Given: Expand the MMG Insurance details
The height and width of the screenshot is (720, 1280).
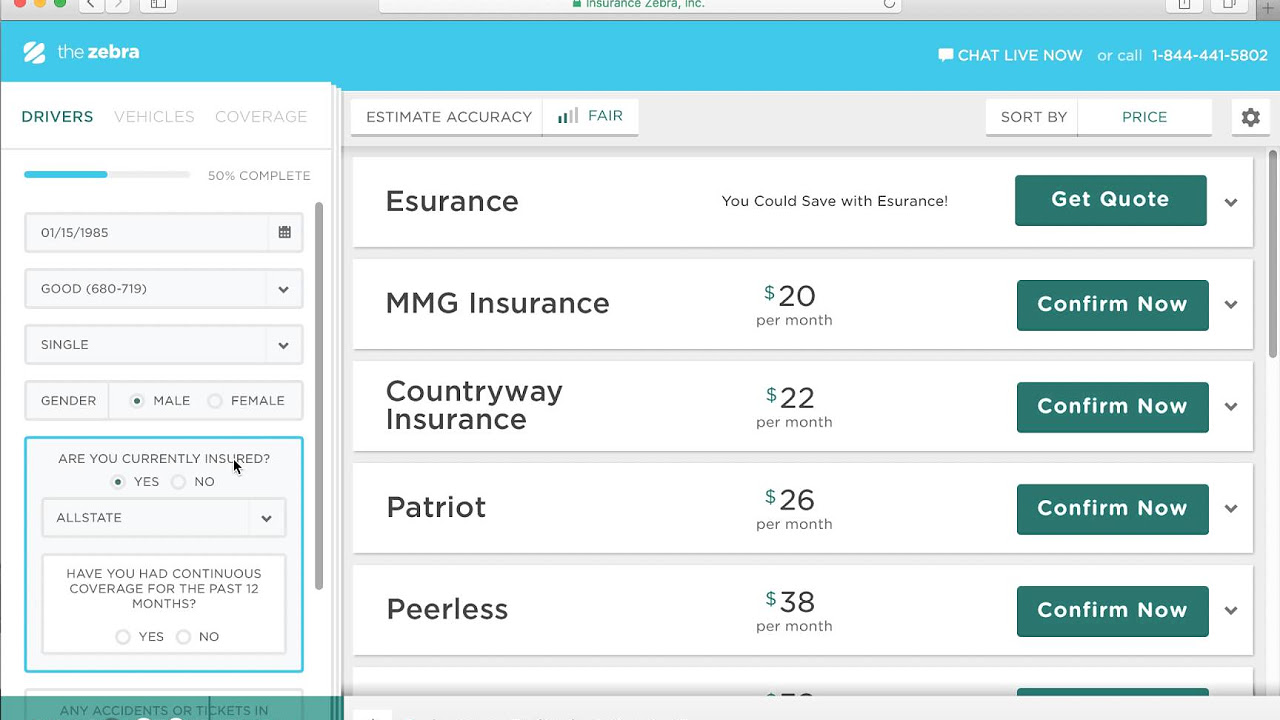Looking at the screenshot, I should coord(1231,305).
